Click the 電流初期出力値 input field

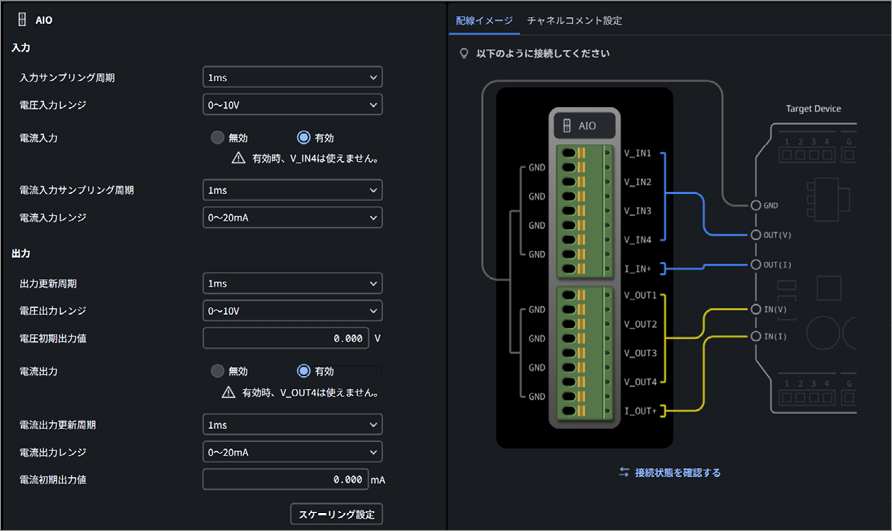[286, 479]
